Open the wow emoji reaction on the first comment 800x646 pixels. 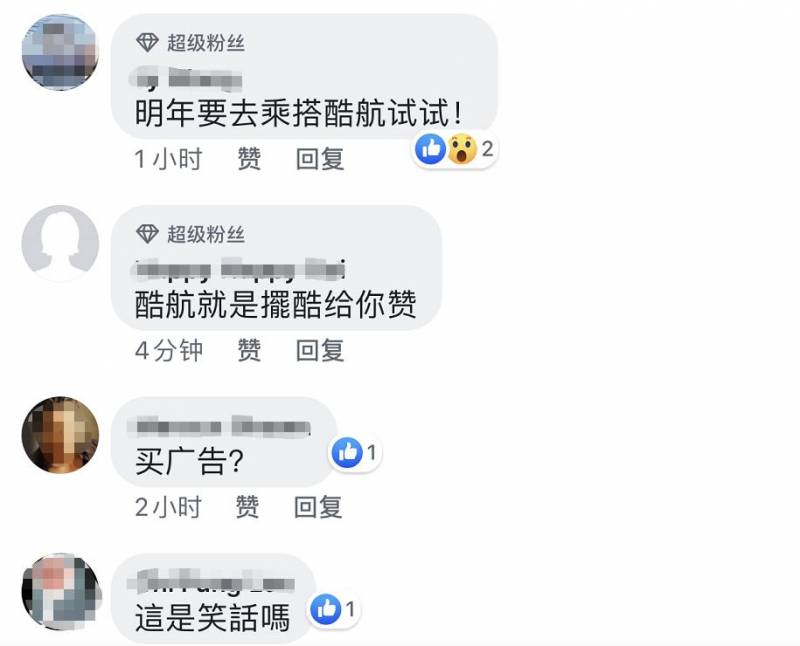pos(462,149)
